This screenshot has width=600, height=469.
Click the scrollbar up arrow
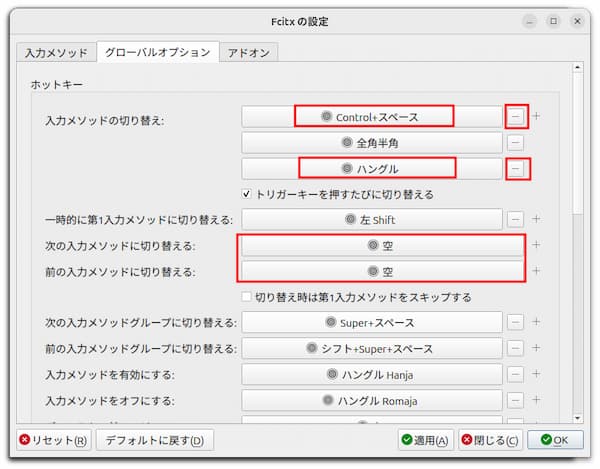577,67
